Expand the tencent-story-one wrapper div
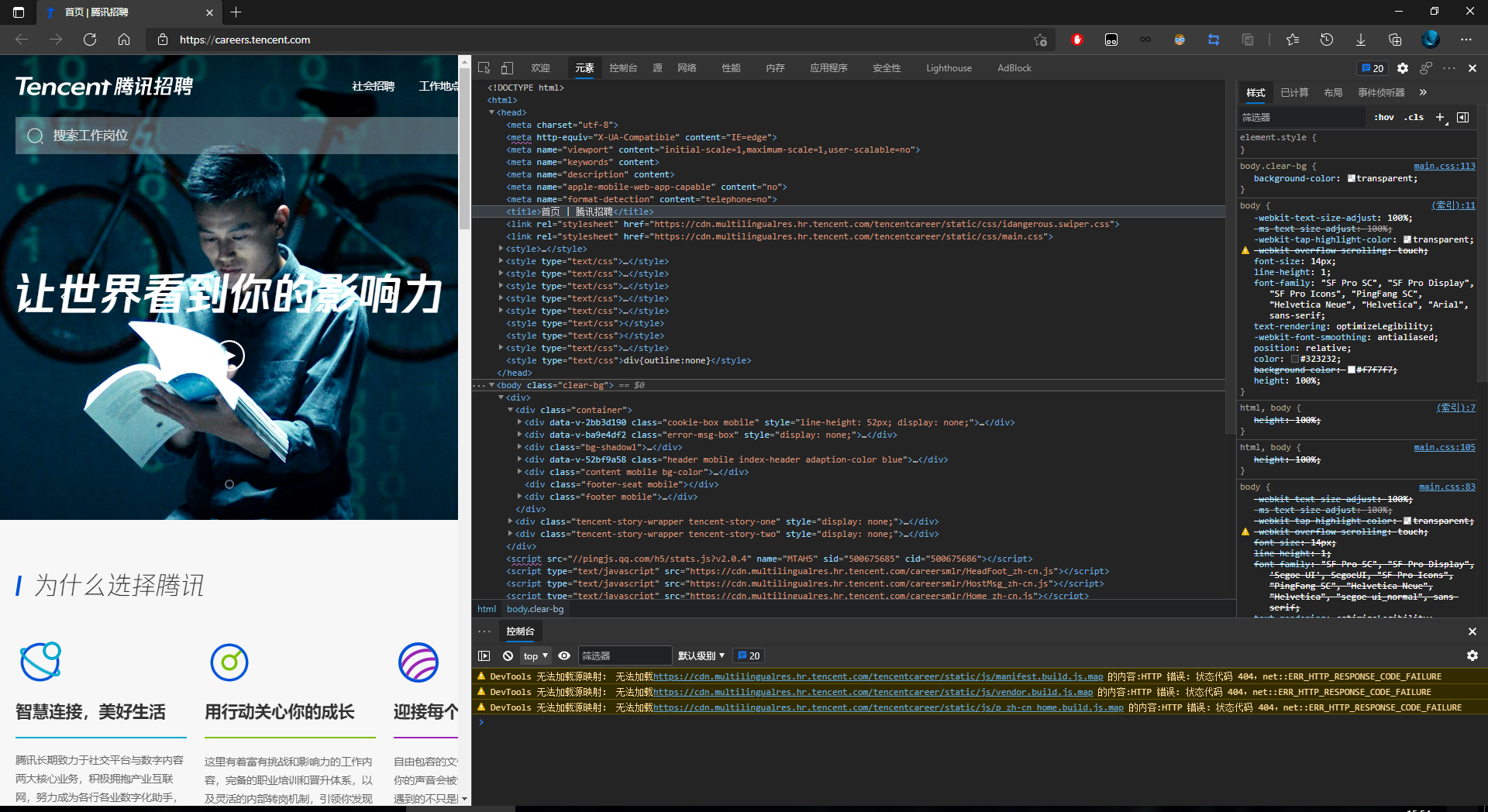1488x812 pixels. click(x=510, y=521)
